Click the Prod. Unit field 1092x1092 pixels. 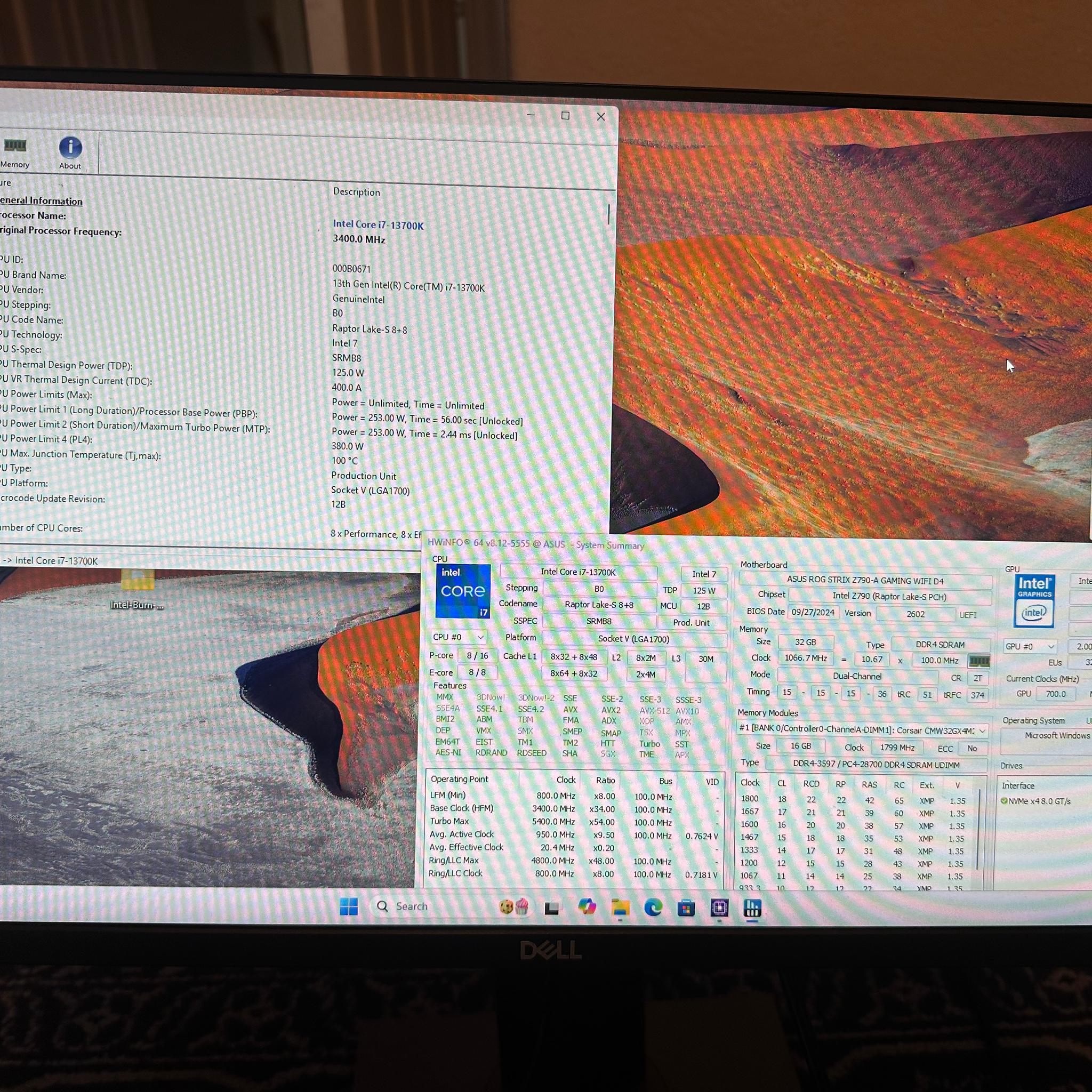tap(690, 623)
